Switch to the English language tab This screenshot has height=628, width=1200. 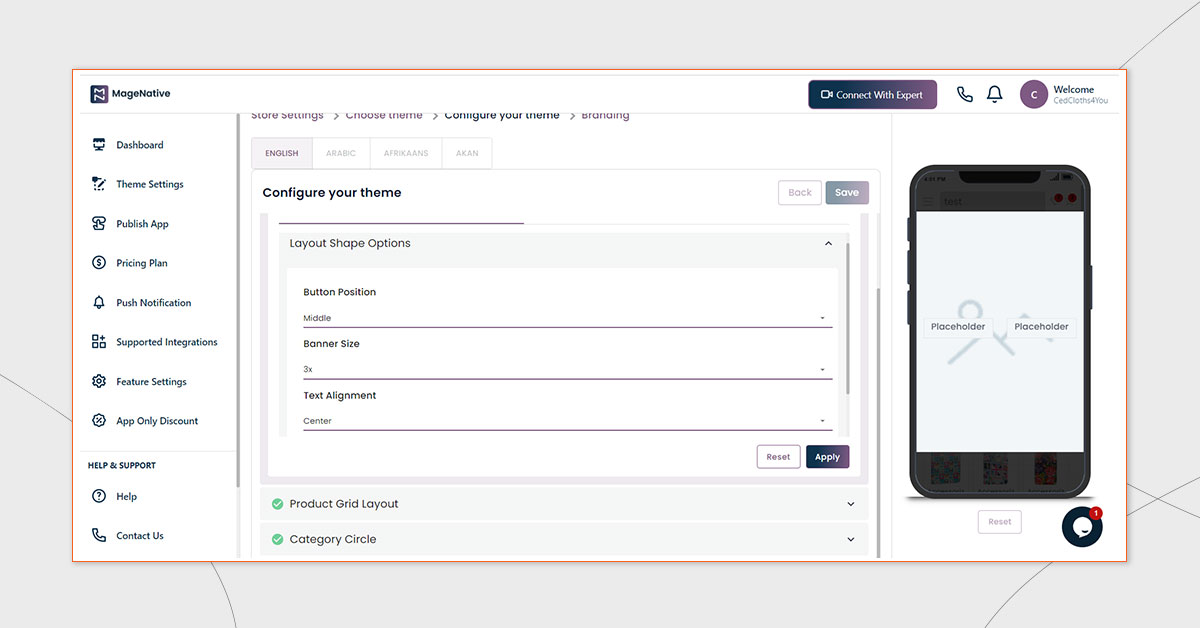click(282, 153)
